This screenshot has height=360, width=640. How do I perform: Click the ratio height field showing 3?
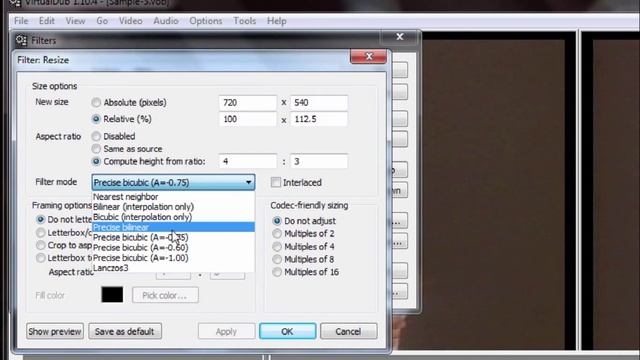[x=319, y=161]
